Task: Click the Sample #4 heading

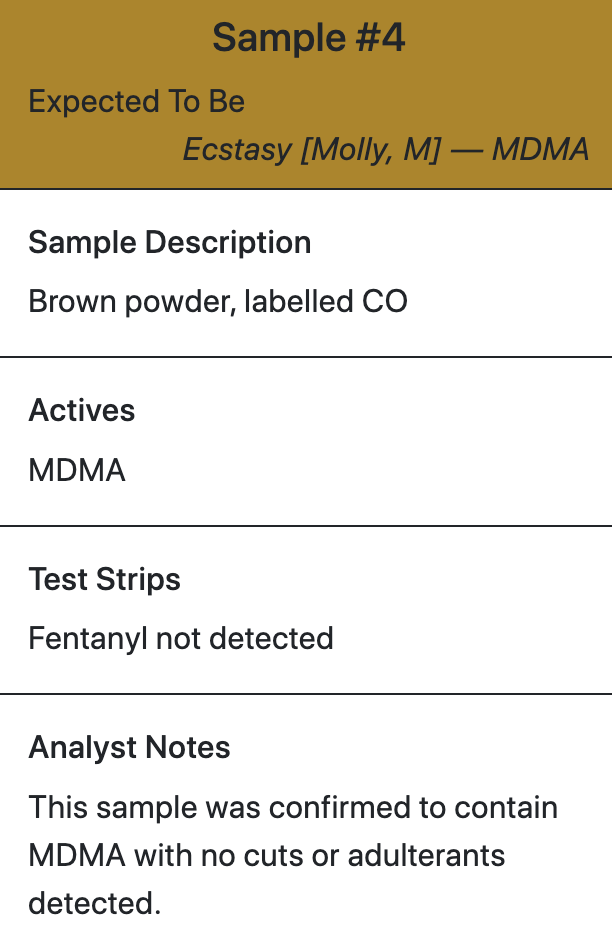Action: click(308, 38)
